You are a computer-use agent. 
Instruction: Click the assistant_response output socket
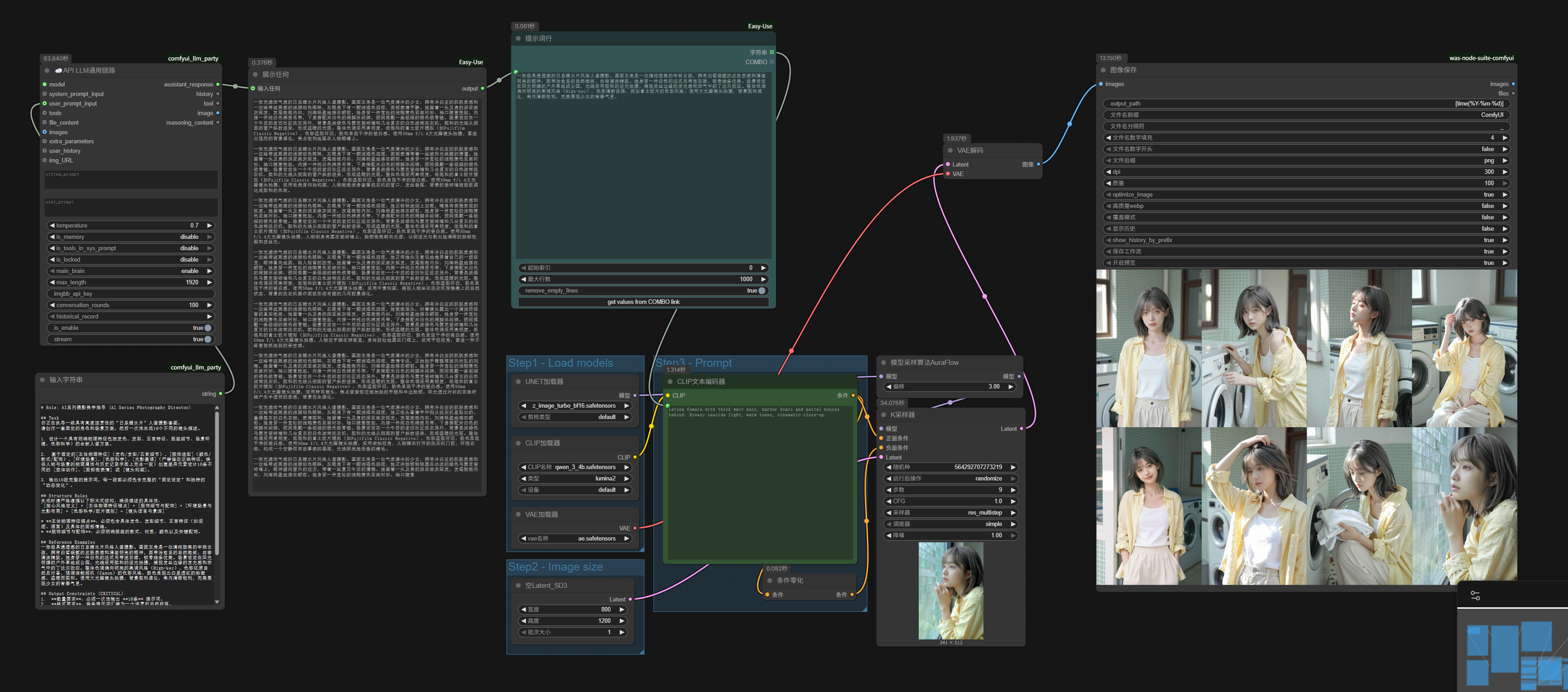point(218,85)
